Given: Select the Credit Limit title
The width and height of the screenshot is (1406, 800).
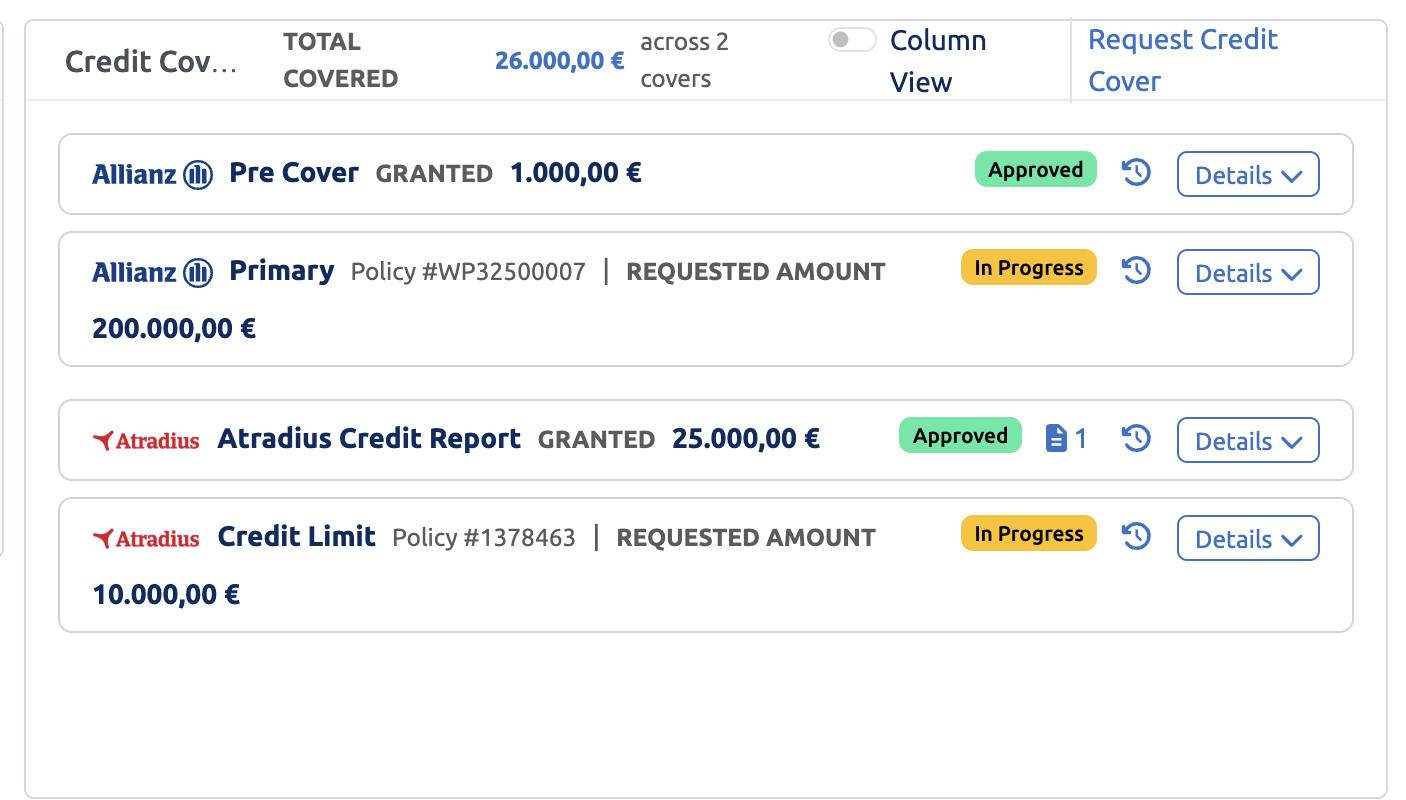Looking at the screenshot, I should [x=297, y=537].
